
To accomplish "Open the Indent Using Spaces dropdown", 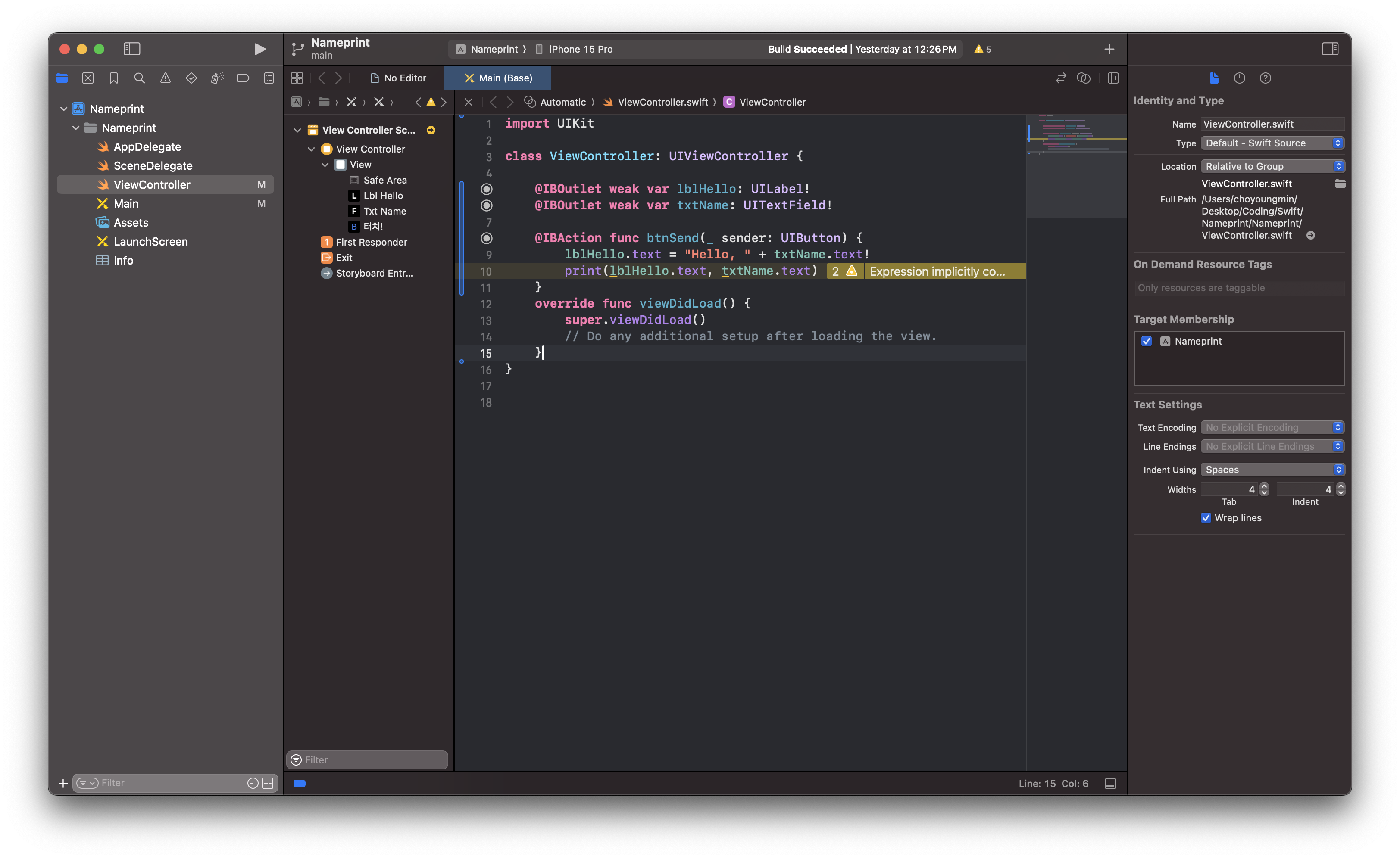I will pyautogui.click(x=1272, y=469).
